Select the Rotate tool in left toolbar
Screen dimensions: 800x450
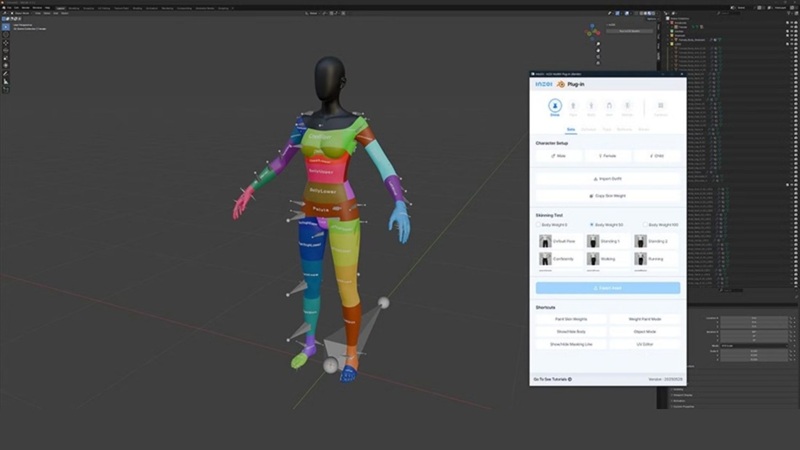(6, 50)
